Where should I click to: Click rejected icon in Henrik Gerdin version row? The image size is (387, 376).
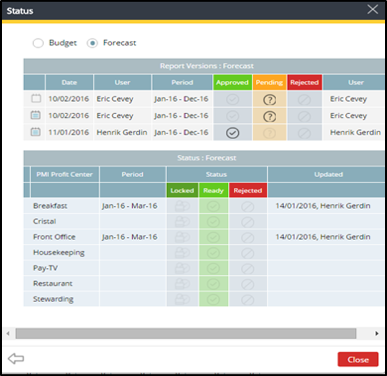304,133
